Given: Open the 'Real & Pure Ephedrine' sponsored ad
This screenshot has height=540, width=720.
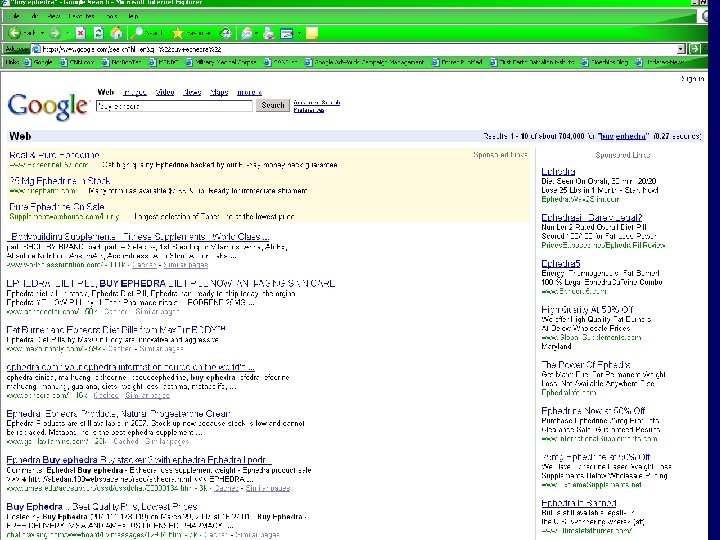Looking at the screenshot, I should (x=54, y=155).
